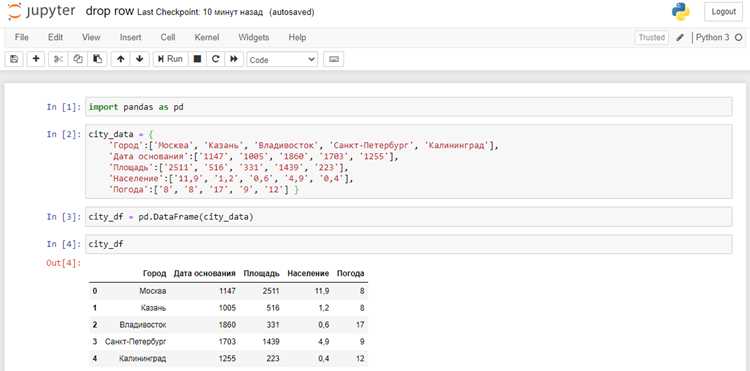Open the View menu
Screen dimensions: 750x371
click(x=91, y=37)
